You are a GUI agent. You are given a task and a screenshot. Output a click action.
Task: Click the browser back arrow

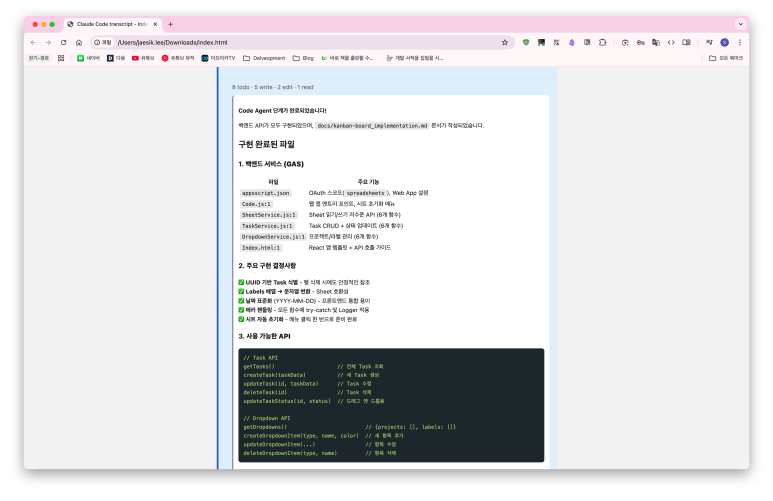(33, 42)
